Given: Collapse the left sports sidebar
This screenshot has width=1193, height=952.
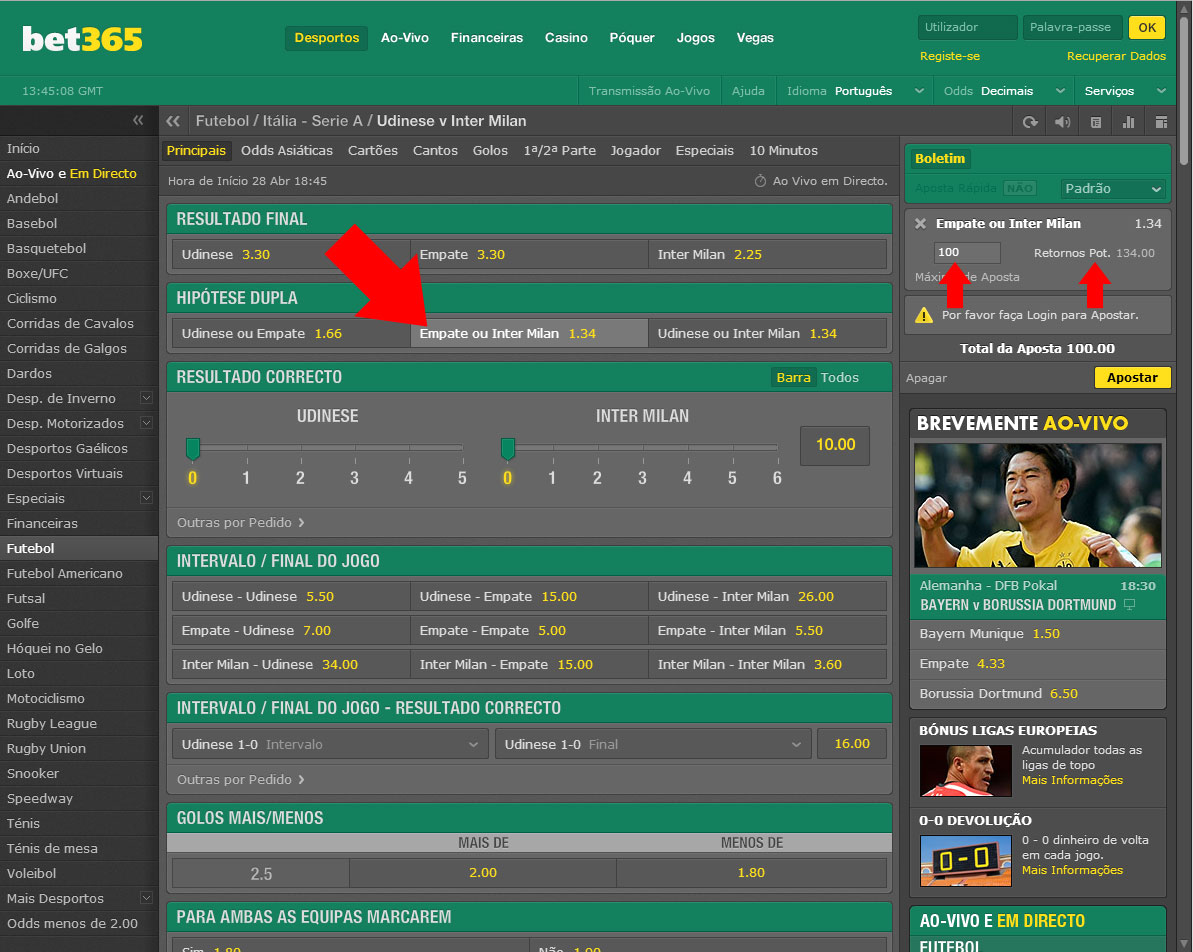Looking at the screenshot, I should click(138, 121).
